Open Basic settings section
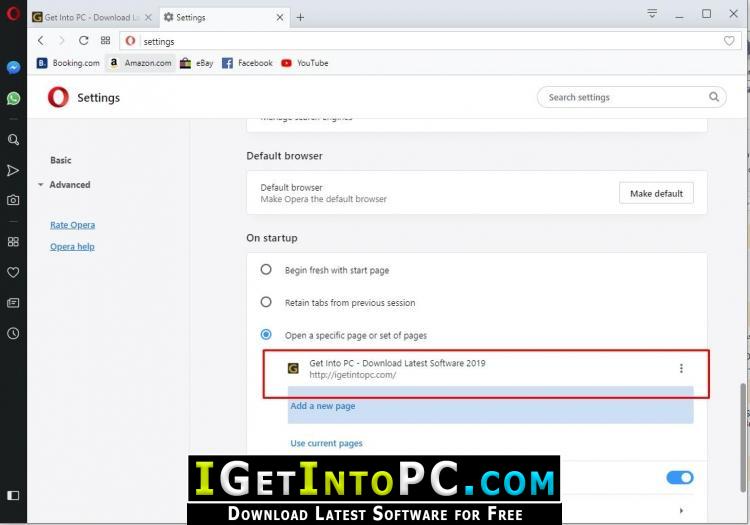Image resolution: width=750 pixels, height=525 pixels. 61,160
